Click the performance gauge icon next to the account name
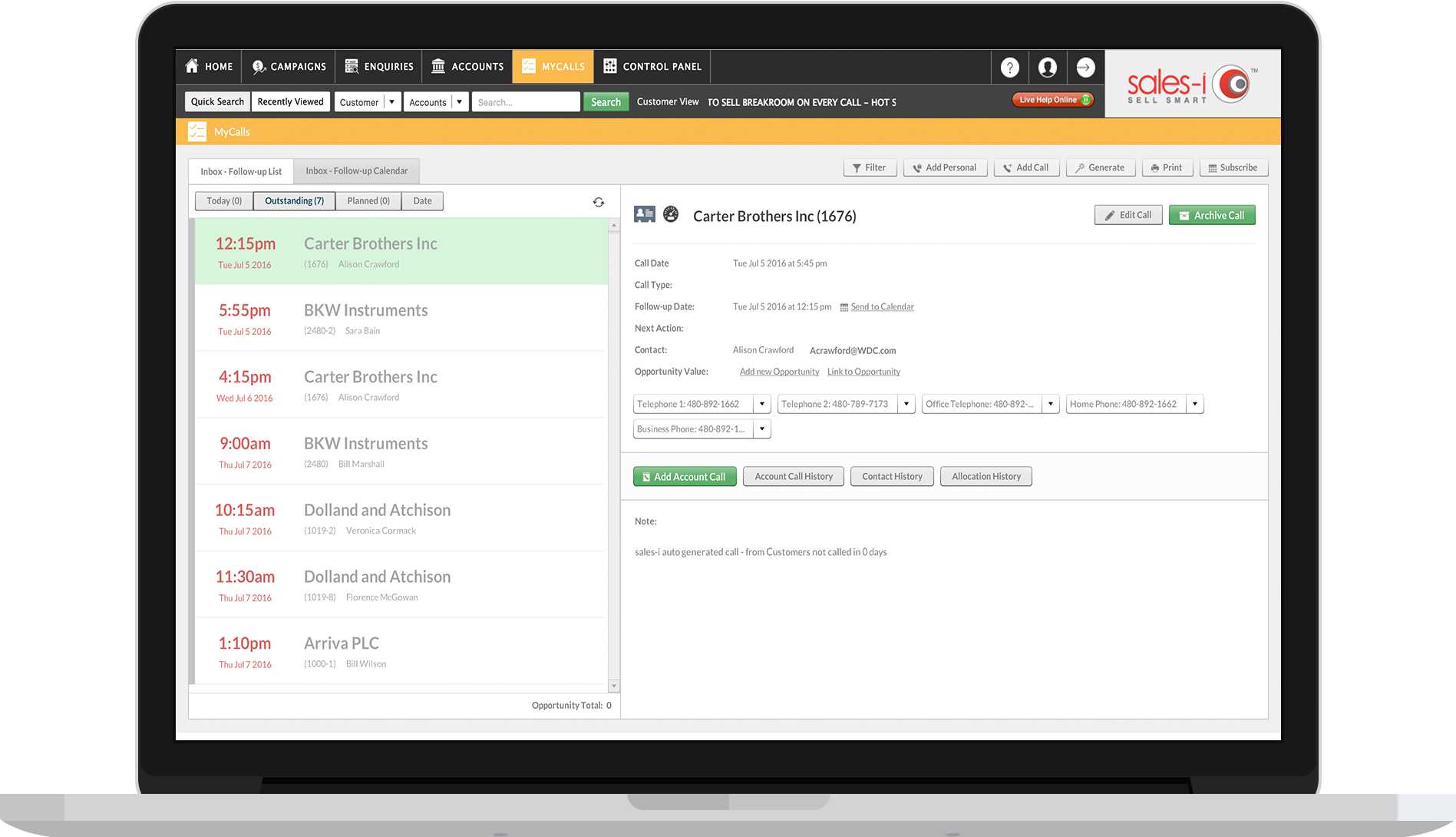This screenshot has width=1456, height=837. tap(671, 214)
